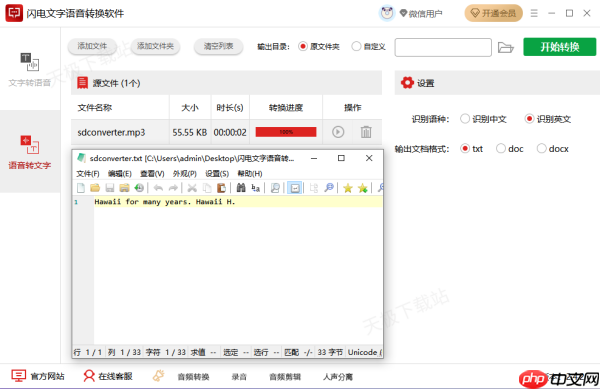Choose recognize Chinese language option
Viewport: 600px width, 389px height.
(483, 119)
